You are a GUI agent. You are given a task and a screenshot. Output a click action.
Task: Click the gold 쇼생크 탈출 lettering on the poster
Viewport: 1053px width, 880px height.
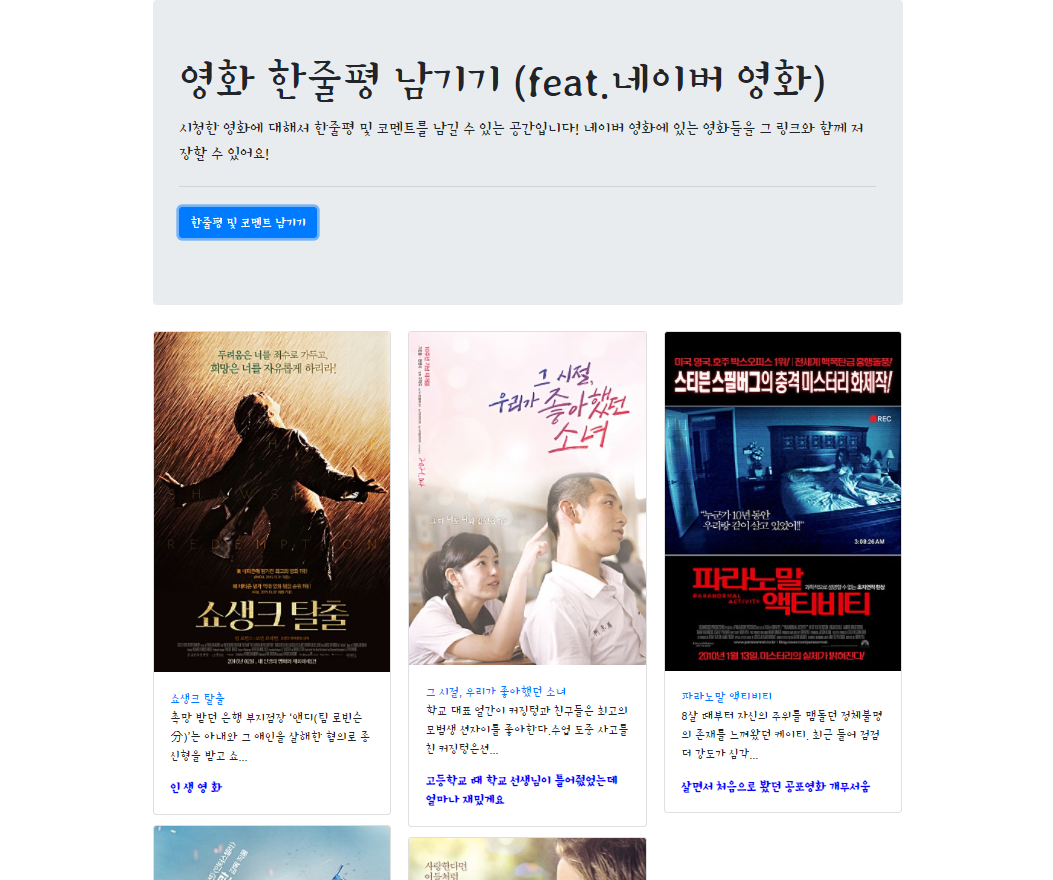click(272, 615)
